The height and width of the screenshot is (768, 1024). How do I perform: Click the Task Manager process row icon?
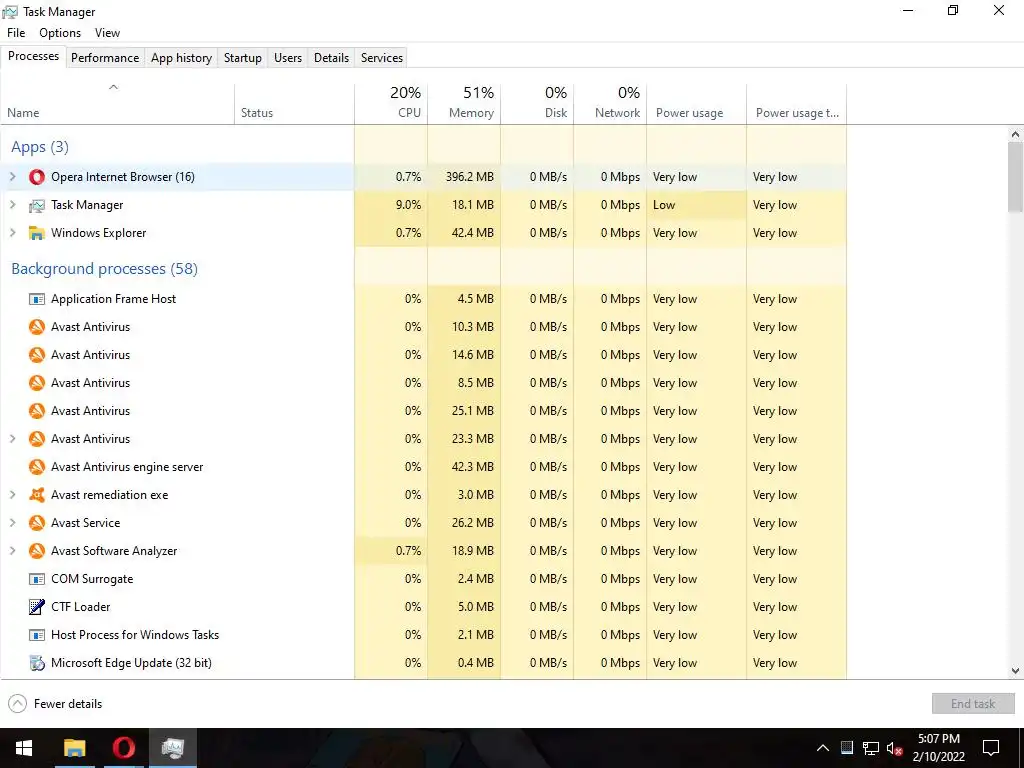37,205
